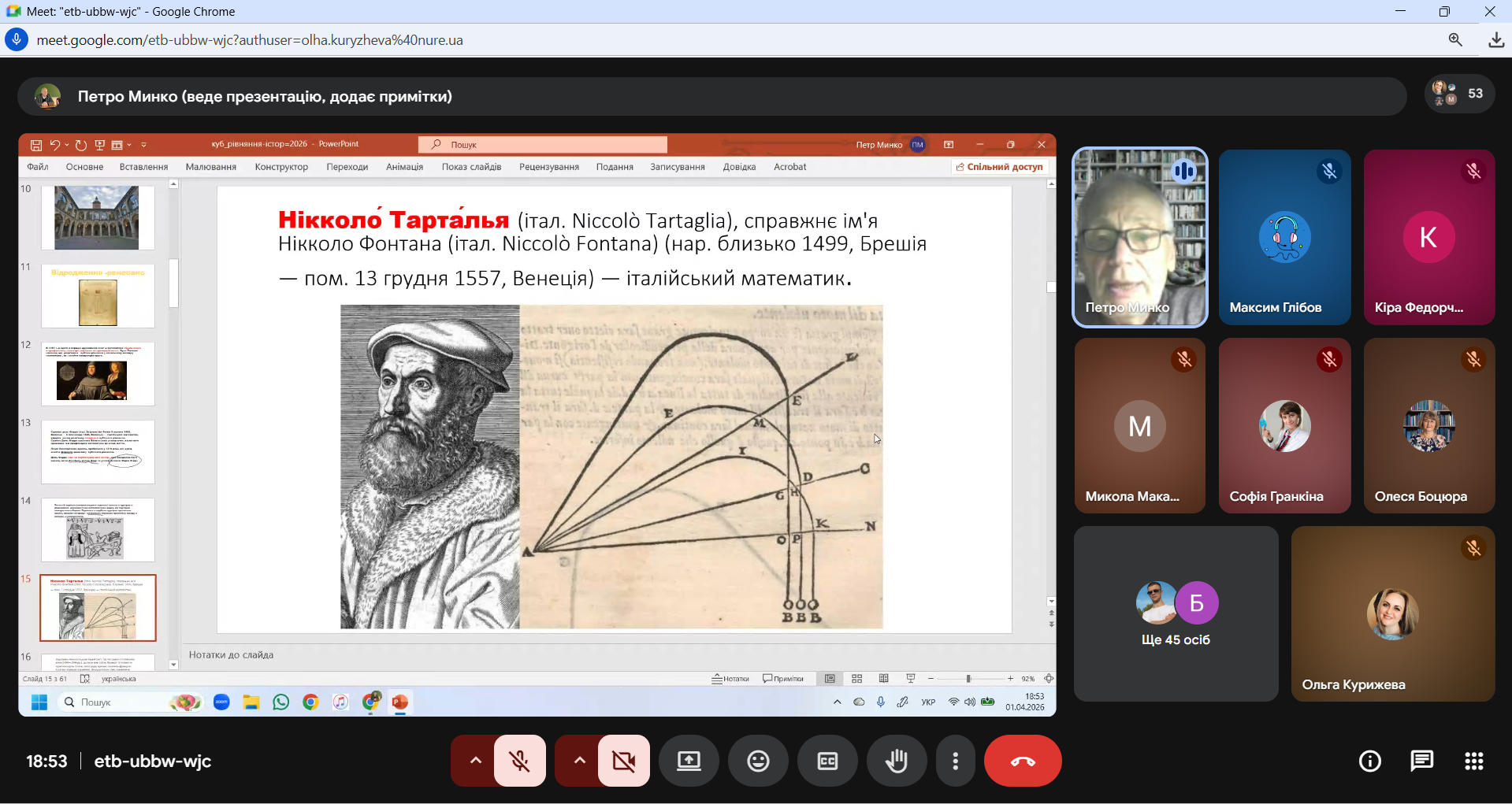
Task: Select the Рецензування ribbon tab
Action: [x=548, y=167]
